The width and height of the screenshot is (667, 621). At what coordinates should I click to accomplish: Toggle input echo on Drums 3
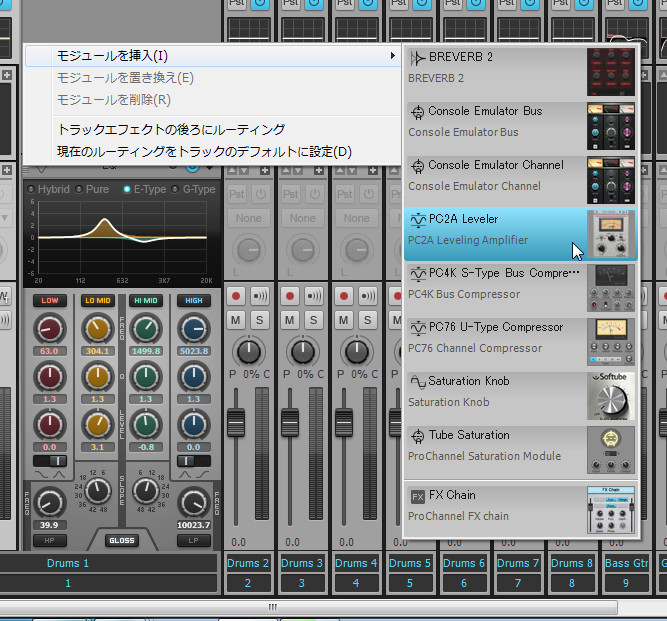(x=314, y=296)
